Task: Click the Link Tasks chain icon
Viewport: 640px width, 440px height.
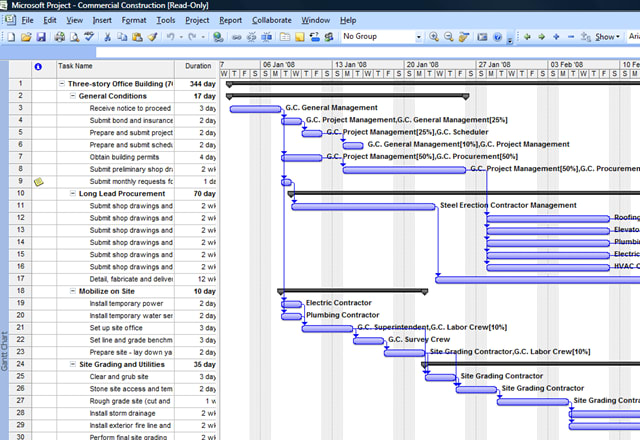Action: (x=237, y=37)
